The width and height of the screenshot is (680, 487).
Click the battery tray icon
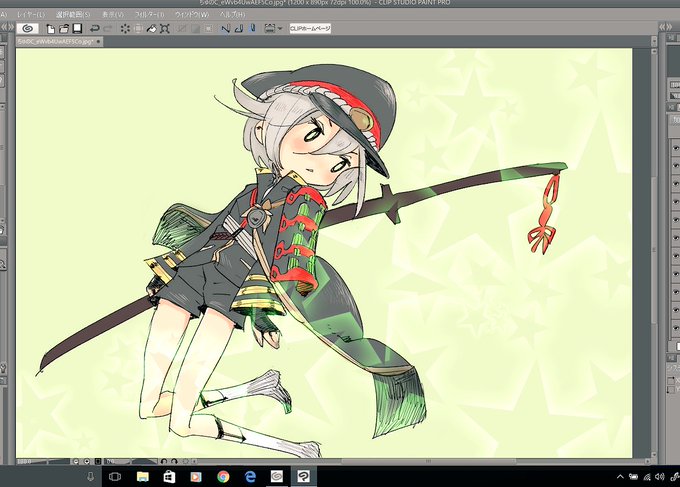click(x=633, y=477)
